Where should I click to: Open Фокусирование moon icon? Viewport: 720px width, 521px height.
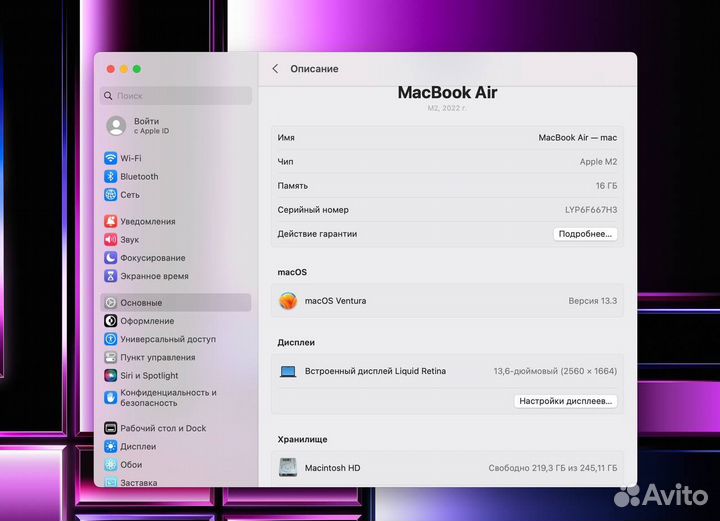pyautogui.click(x=110, y=258)
